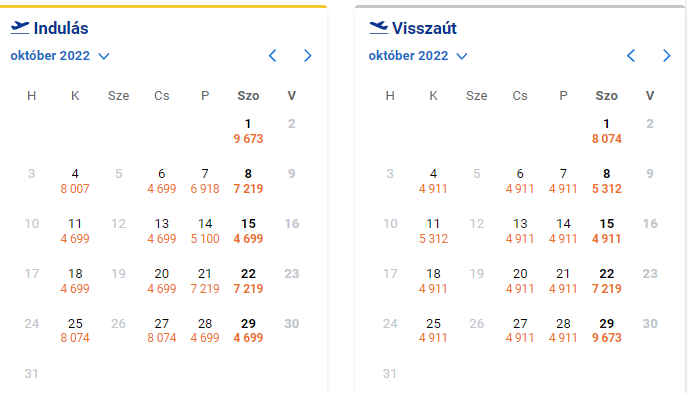Choose departure date 27 priced 8 074
Image resolution: width=695 pixels, height=393 pixels.
click(162, 331)
